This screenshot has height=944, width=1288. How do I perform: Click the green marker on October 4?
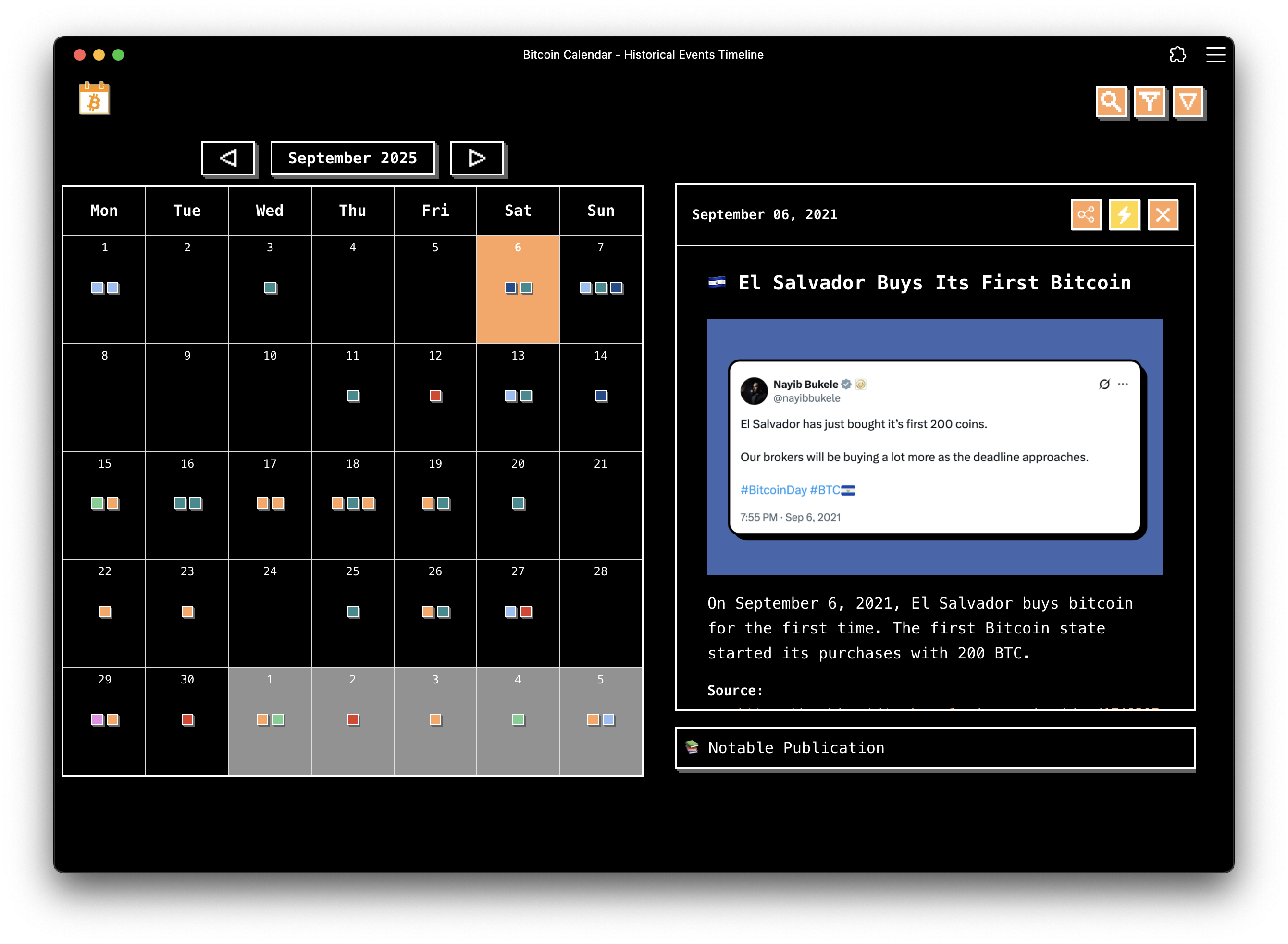(518, 720)
